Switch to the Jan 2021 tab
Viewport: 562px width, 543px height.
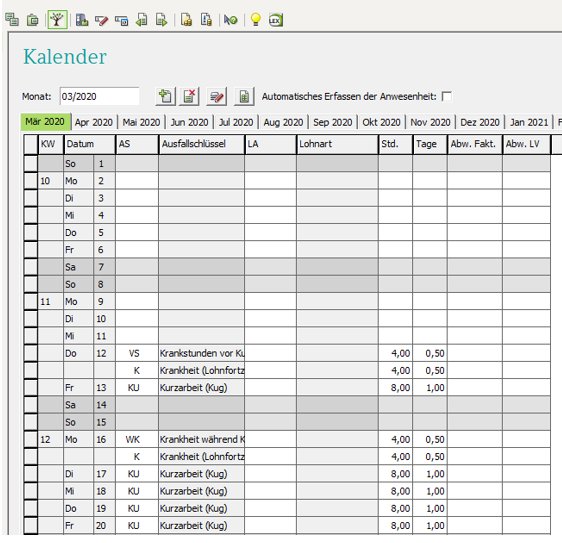(x=529, y=123)
